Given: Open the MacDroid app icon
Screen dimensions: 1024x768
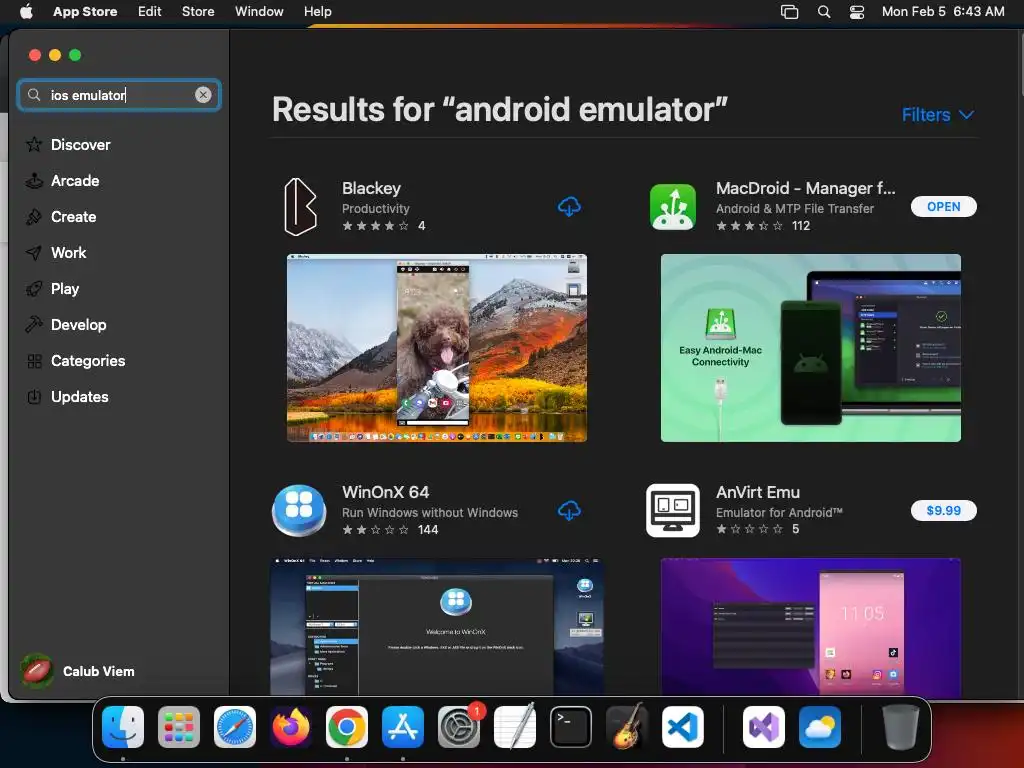Looking at the screenshot, I should click(673, 207).
